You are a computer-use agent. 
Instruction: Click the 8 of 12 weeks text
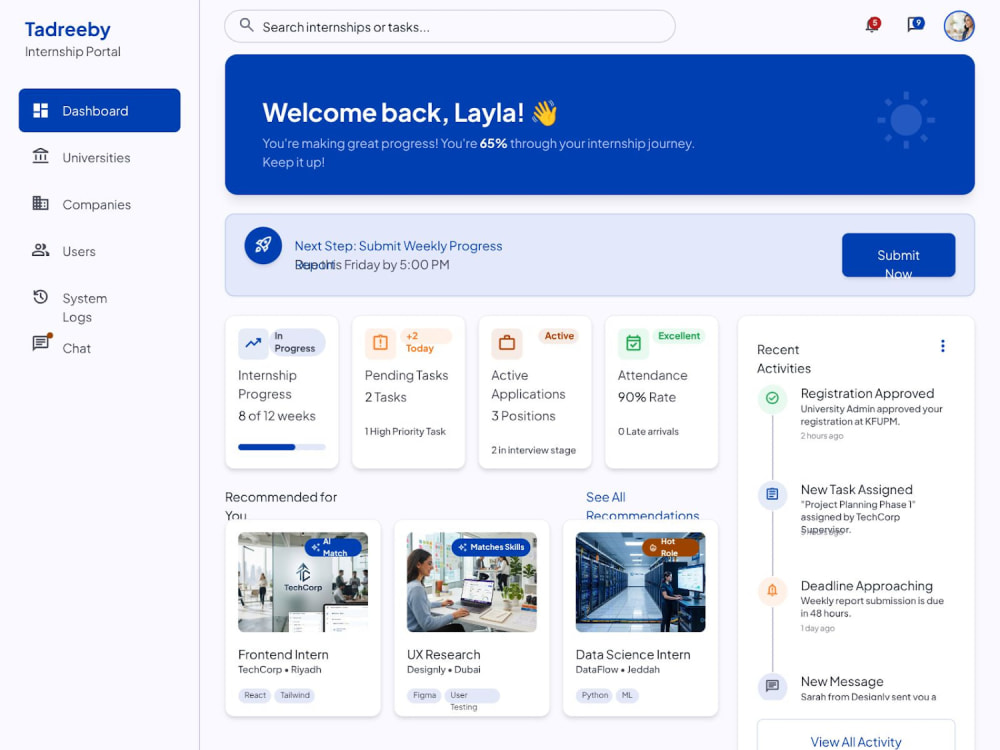[x=277, y=416]
